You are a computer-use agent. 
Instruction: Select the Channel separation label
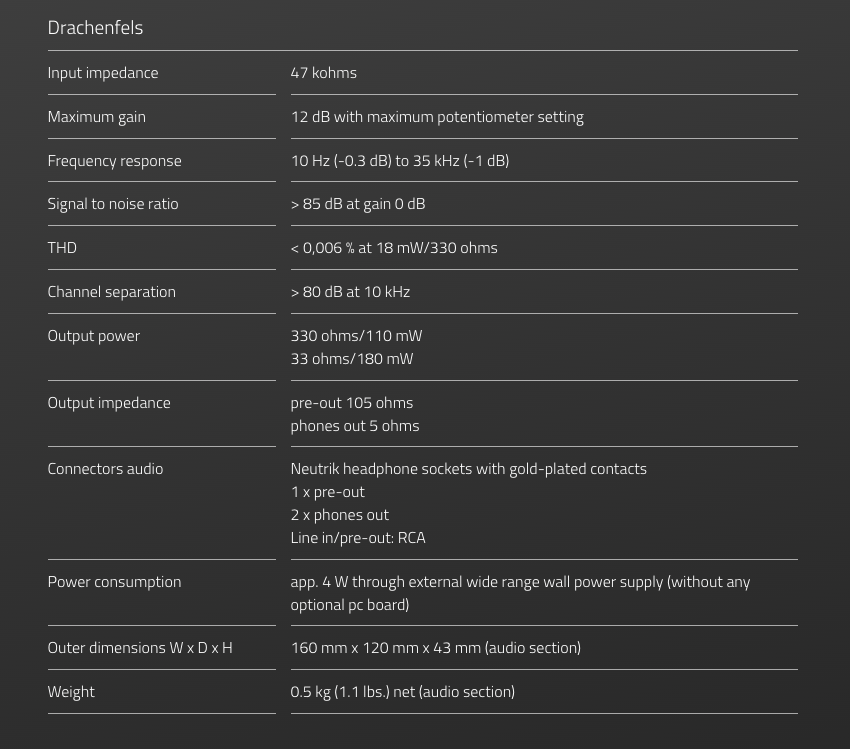[111, 292]
